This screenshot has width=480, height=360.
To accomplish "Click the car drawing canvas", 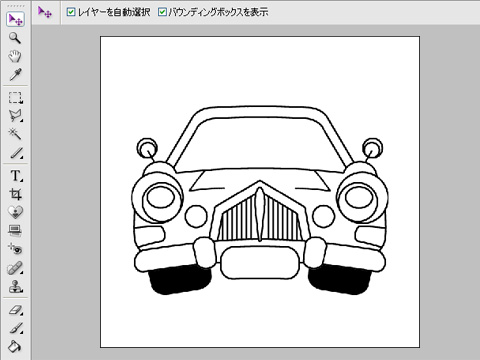I will coord(260,192).
